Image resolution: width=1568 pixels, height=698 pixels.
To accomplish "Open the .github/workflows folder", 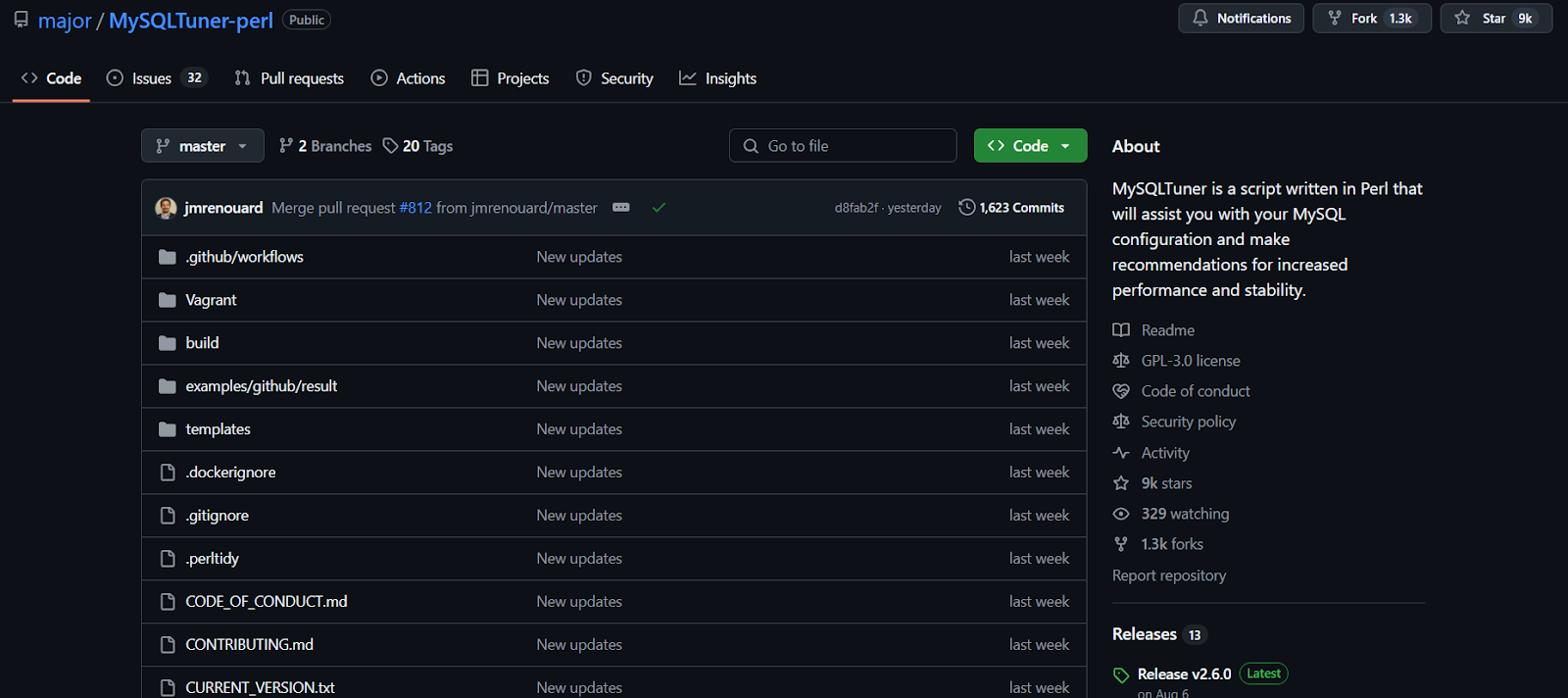I will 244,257.
